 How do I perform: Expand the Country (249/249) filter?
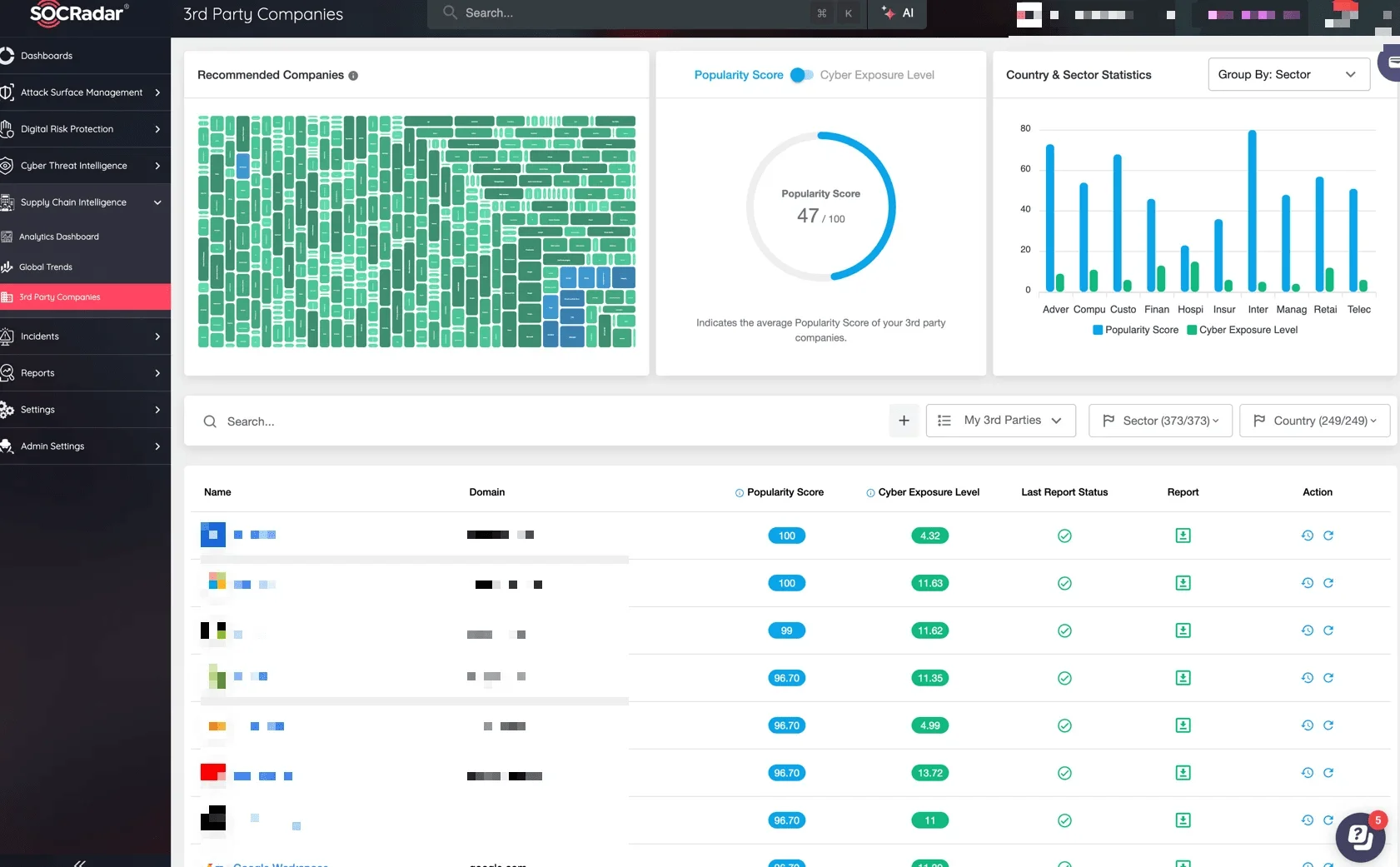tap(1318, 421)
